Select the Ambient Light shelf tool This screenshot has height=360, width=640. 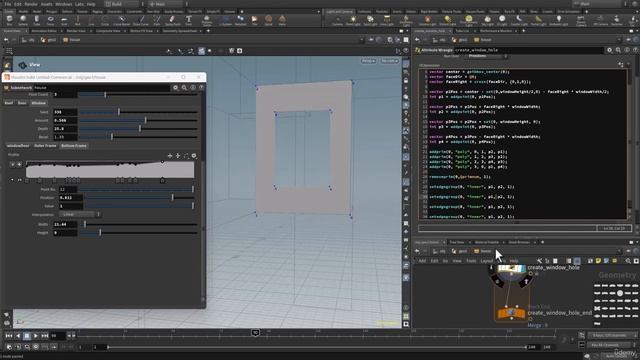point(559,20)
